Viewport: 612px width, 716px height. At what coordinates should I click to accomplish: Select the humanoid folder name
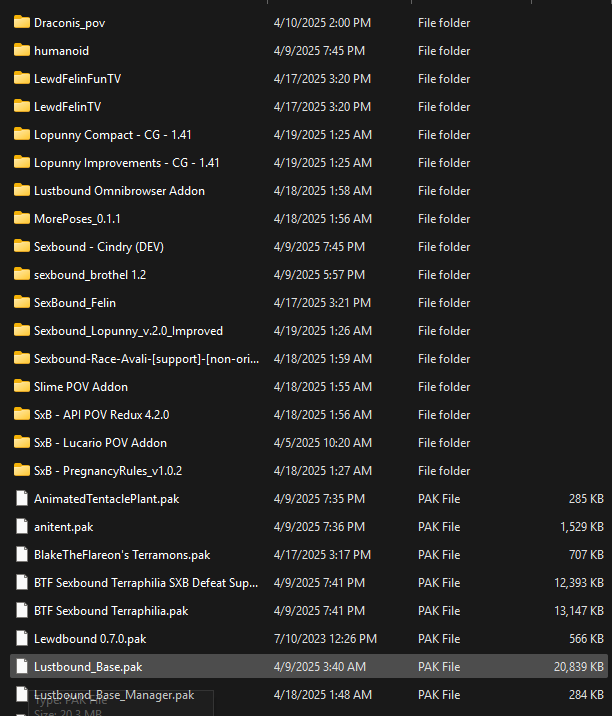[61, 51]
